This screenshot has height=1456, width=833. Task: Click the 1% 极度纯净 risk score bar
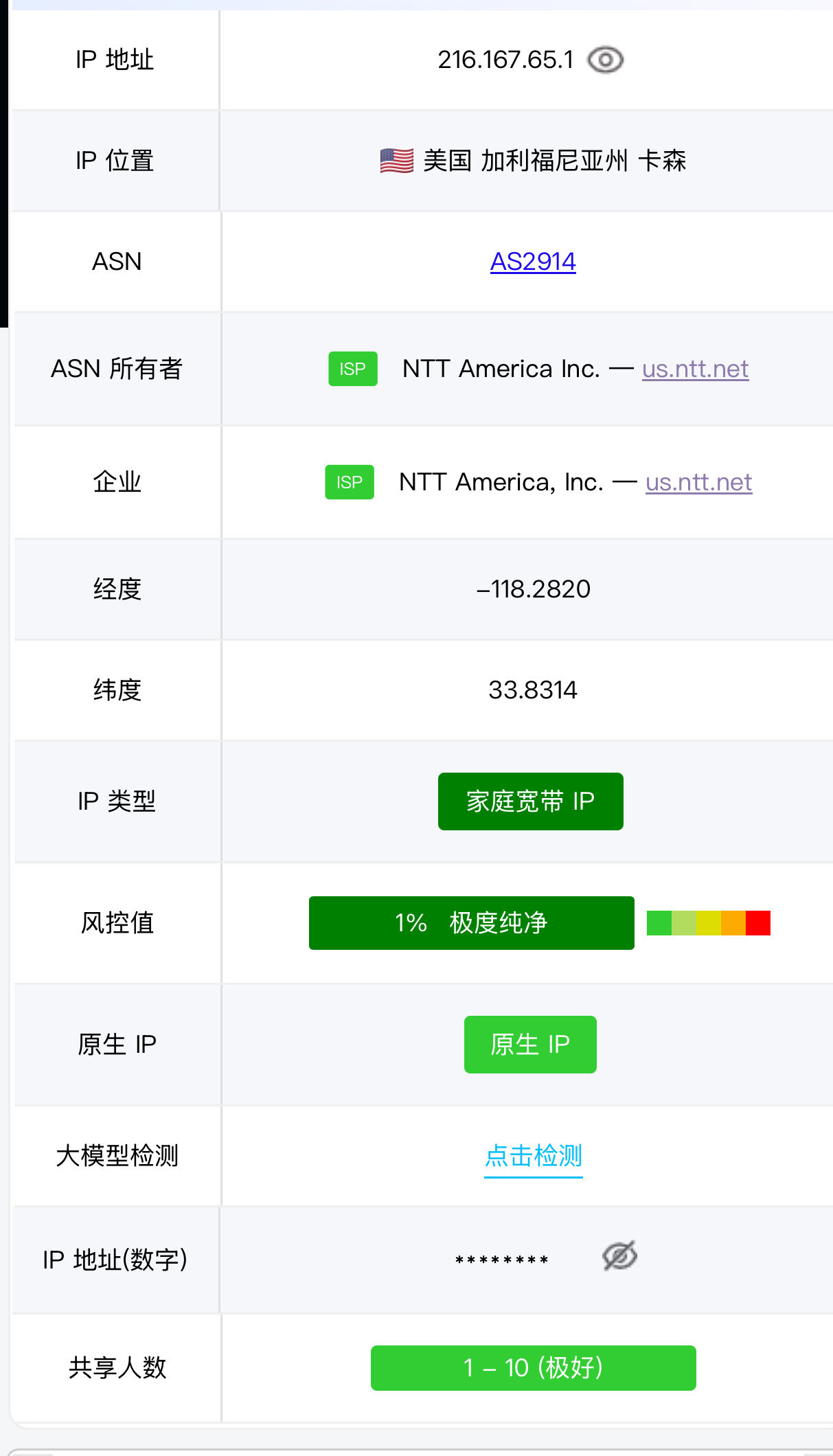pyautogui.click(x=472, y=923)
